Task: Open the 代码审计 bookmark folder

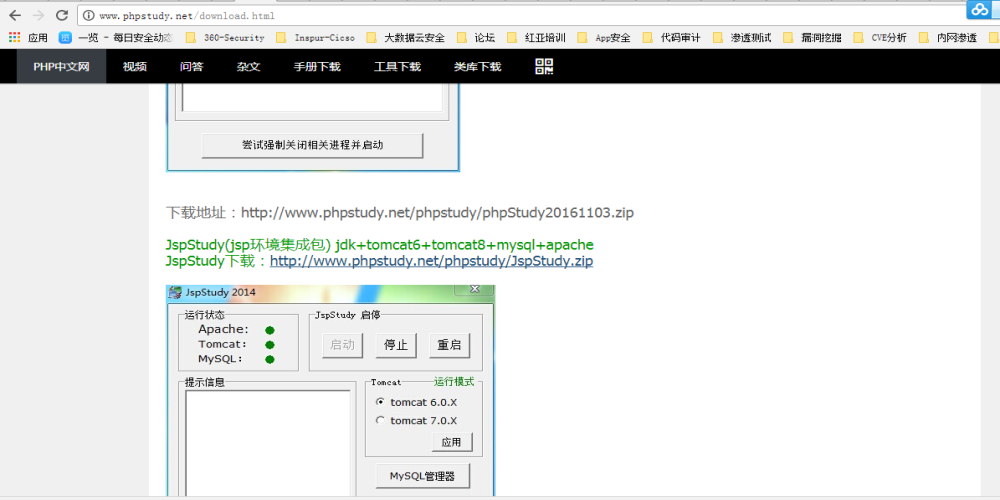Action: pos(672,38)
